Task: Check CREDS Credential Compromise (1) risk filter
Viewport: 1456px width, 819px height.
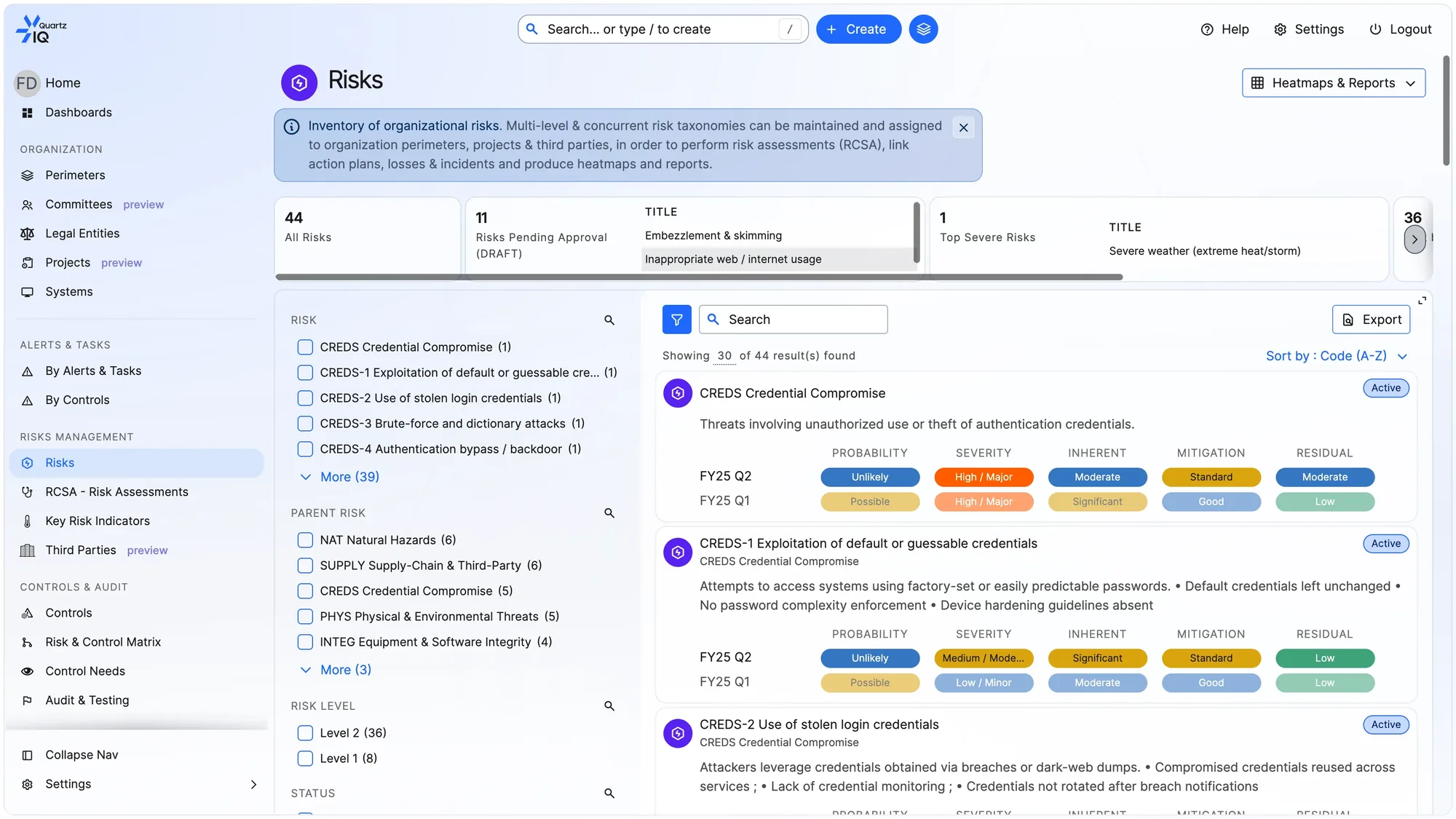Action: click(x=305, y=347)
